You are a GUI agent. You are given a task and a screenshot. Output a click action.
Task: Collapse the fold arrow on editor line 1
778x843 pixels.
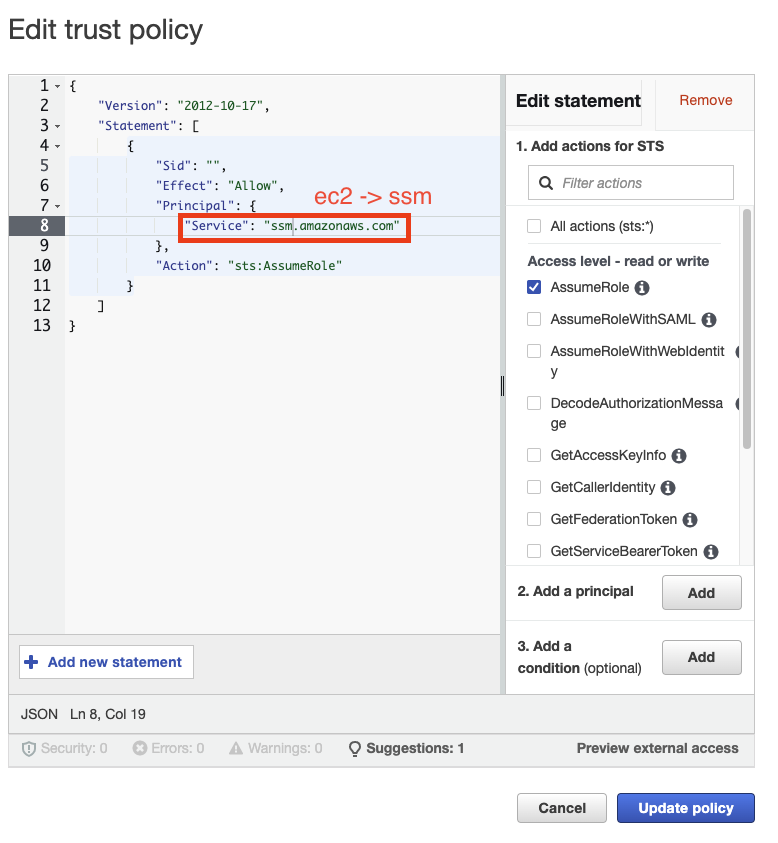pyautogui.click(x=57, y=87)
